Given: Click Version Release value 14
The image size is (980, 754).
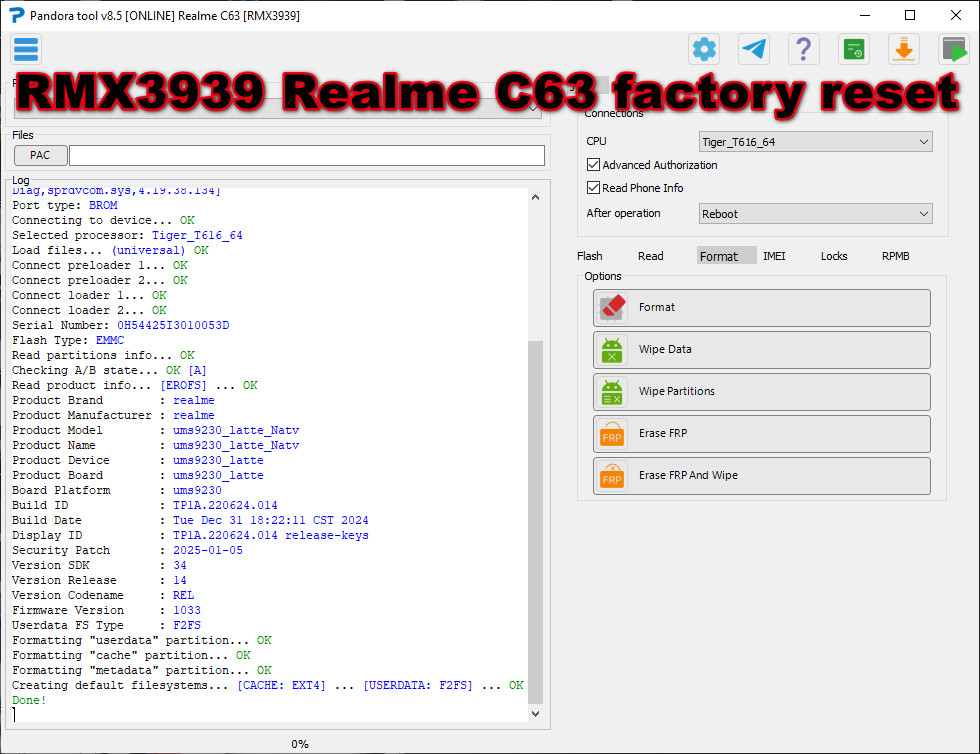Looking at the screenshot, I should 180,580.
